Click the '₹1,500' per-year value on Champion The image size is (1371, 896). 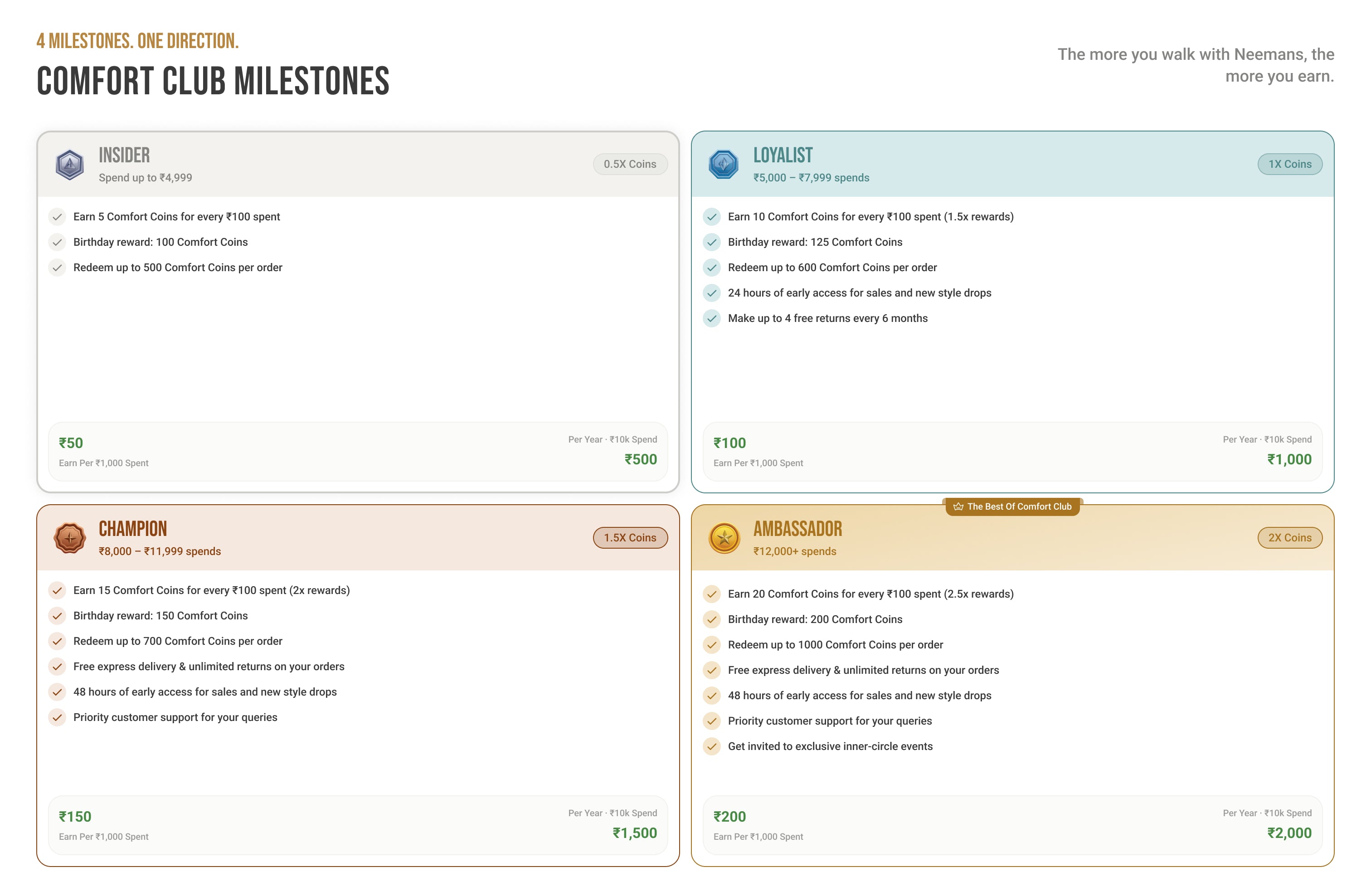click(x=635, y=833)
